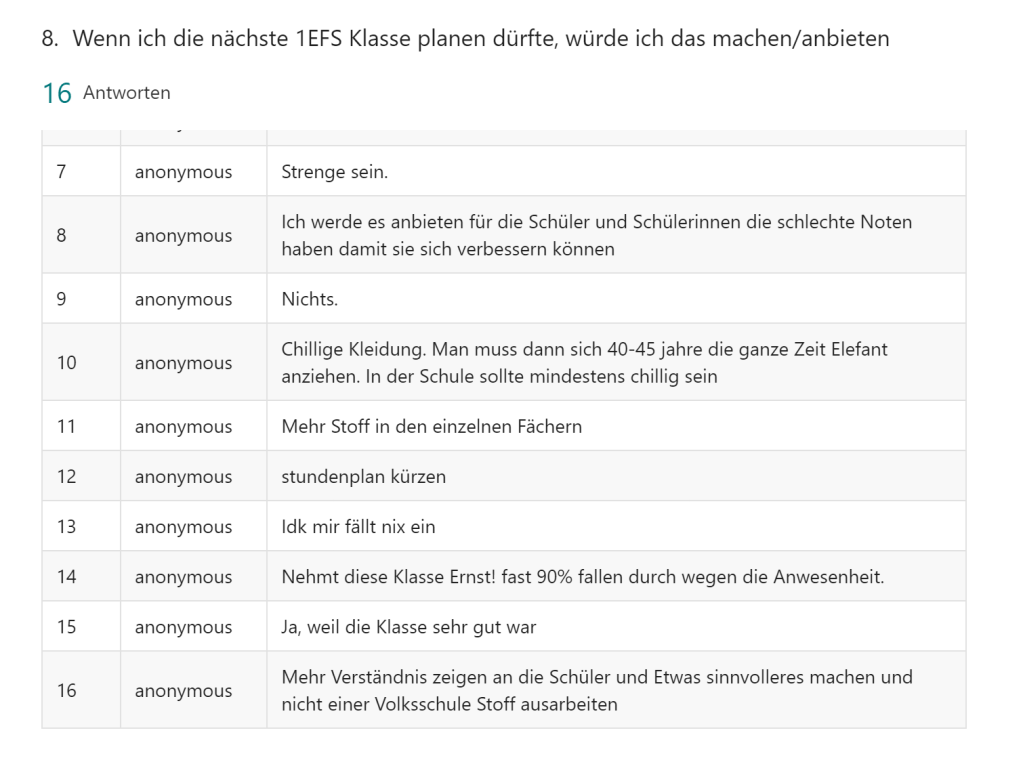Click the "16 Antworten" response count

point(106,93)
